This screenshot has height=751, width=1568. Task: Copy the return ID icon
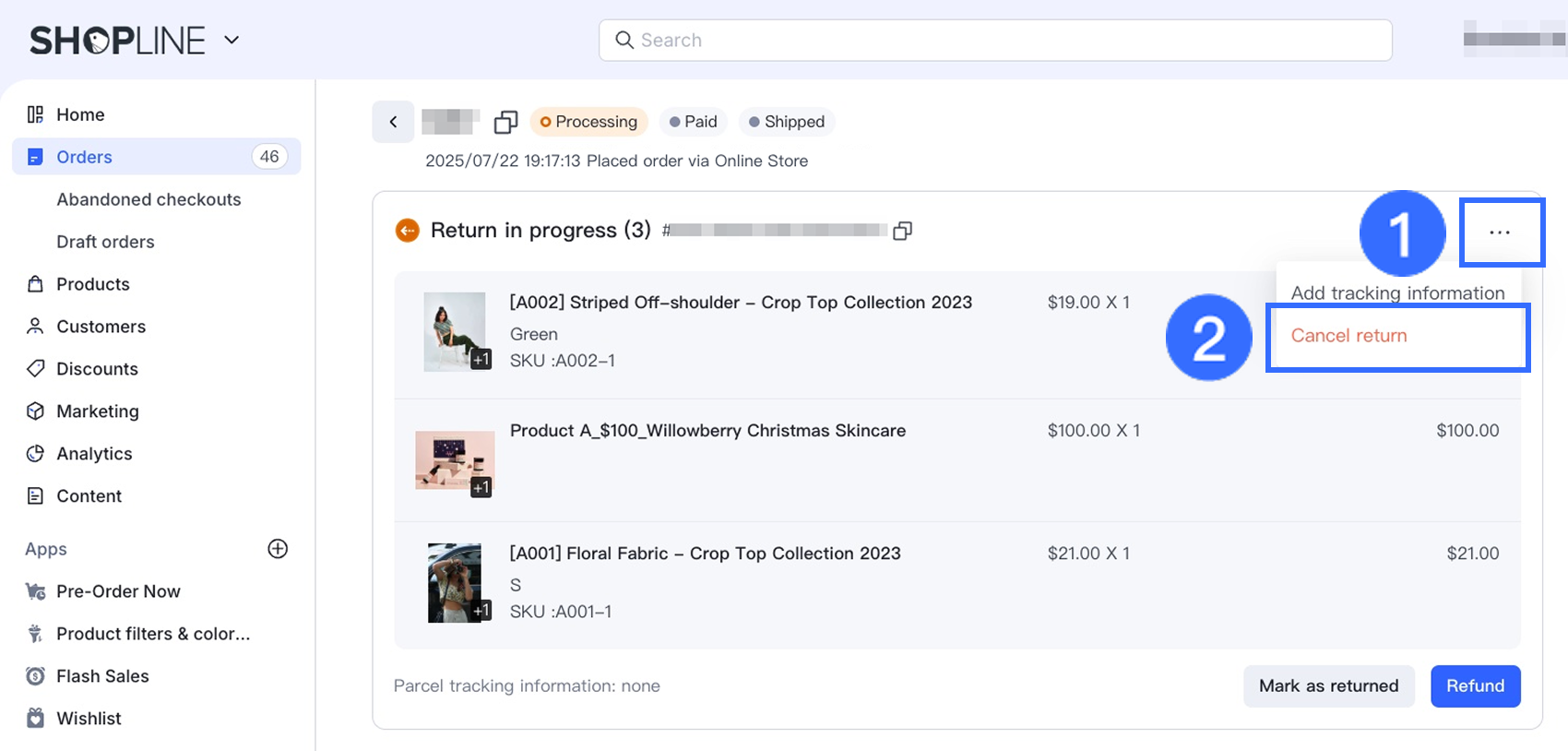click(903, 231)
